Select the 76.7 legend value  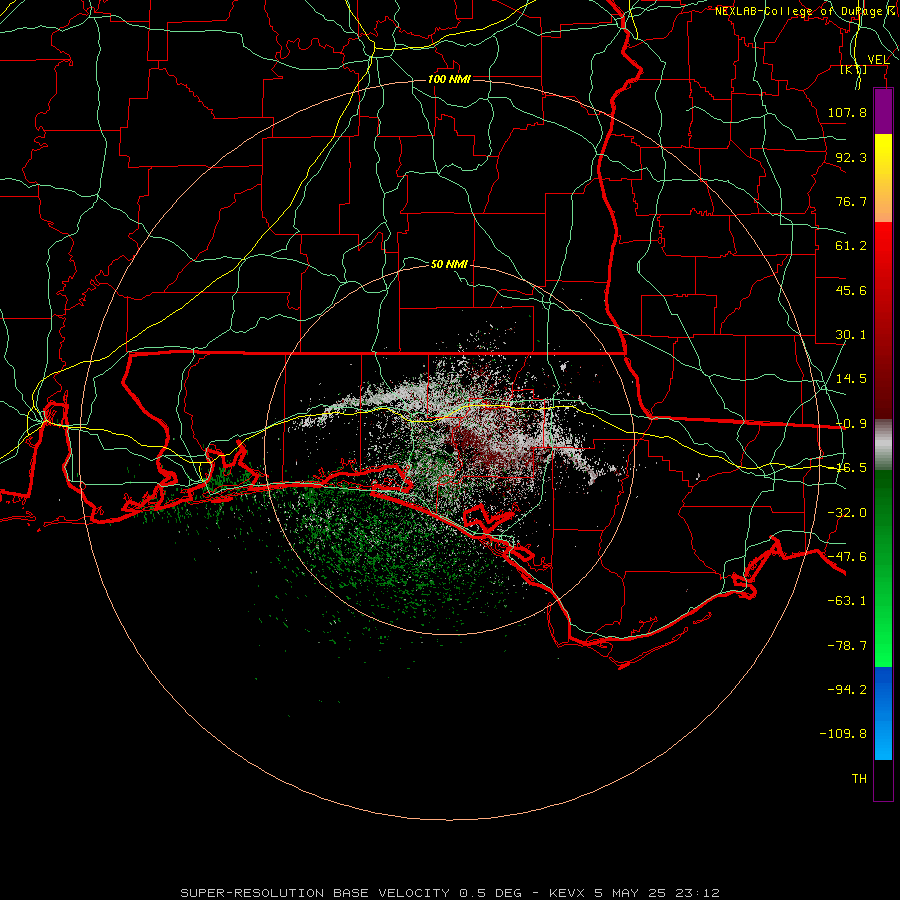point(851,201)
